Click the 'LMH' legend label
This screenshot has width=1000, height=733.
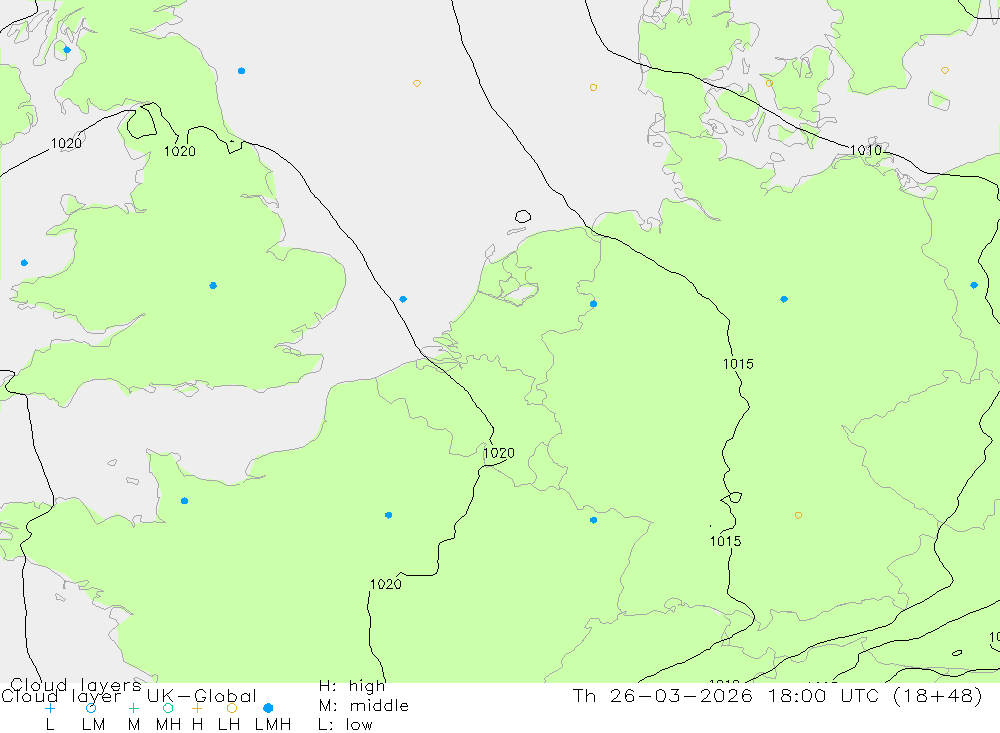273,725
